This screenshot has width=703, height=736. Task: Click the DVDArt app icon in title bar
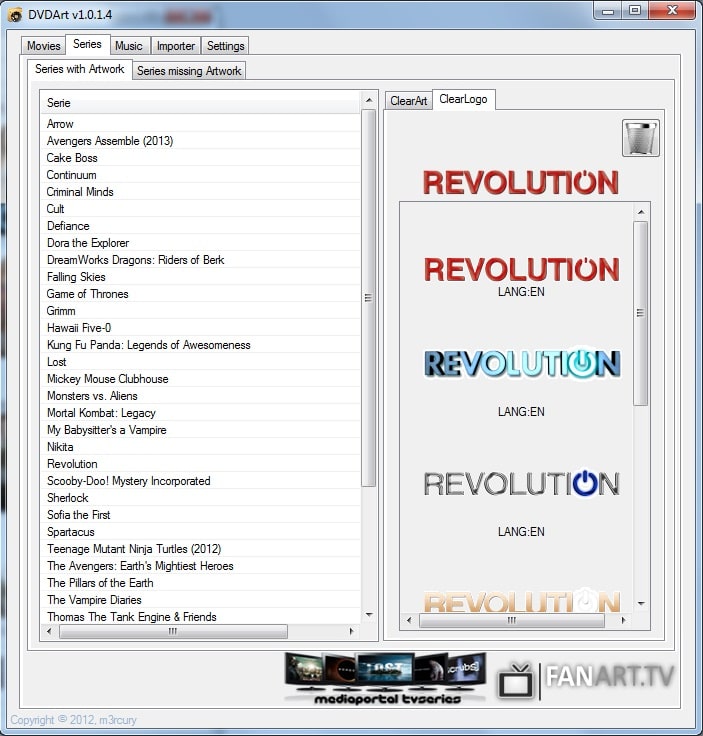tap(15, 15)
